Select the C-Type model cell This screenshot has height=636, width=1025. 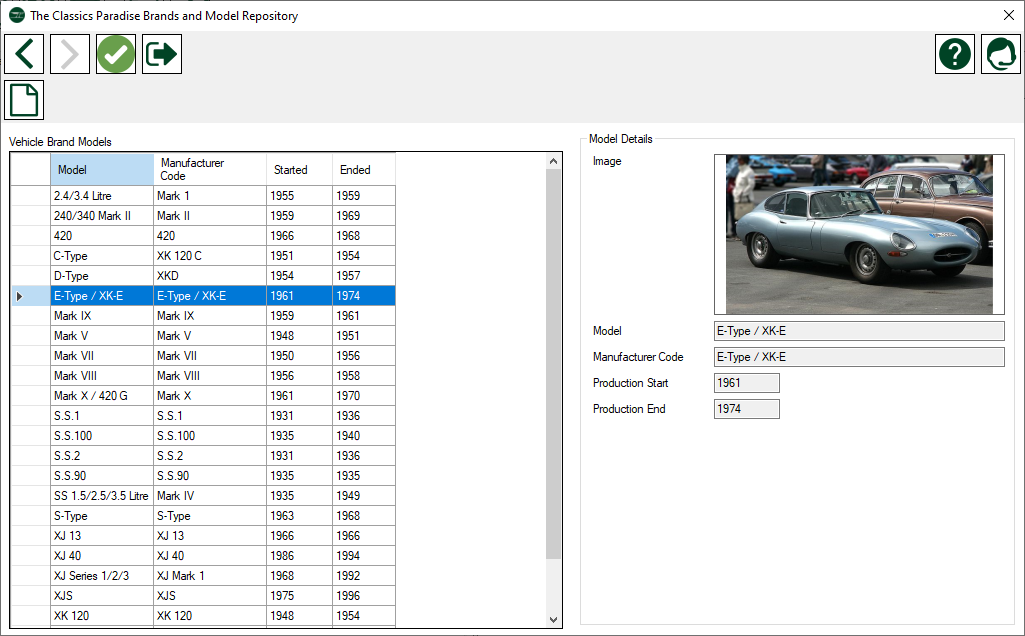102,256
